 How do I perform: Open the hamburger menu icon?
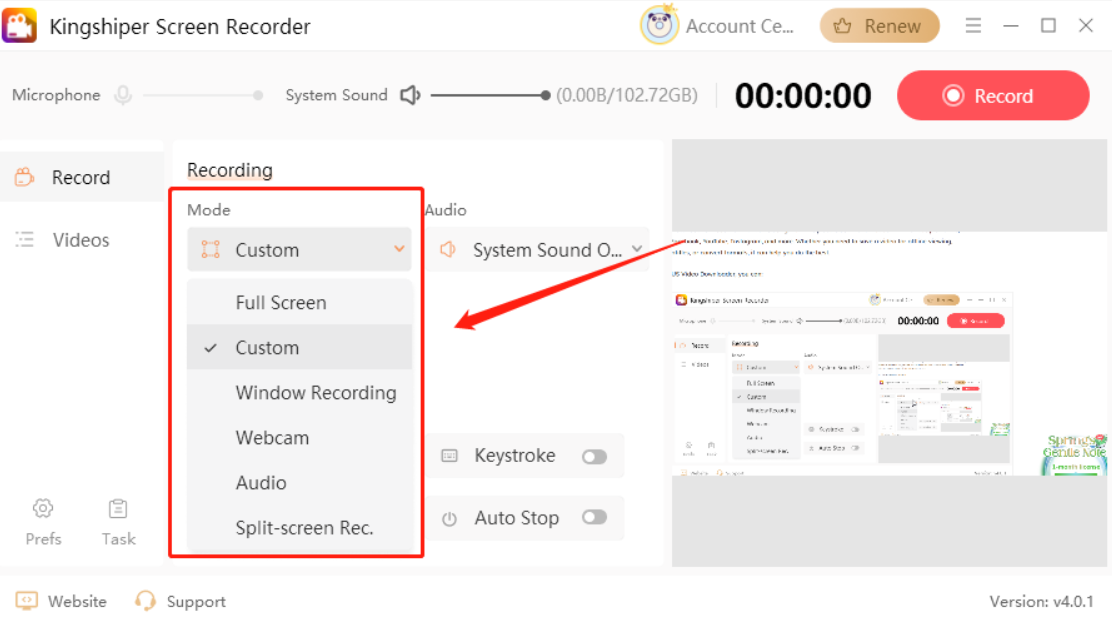coord(973,26)
